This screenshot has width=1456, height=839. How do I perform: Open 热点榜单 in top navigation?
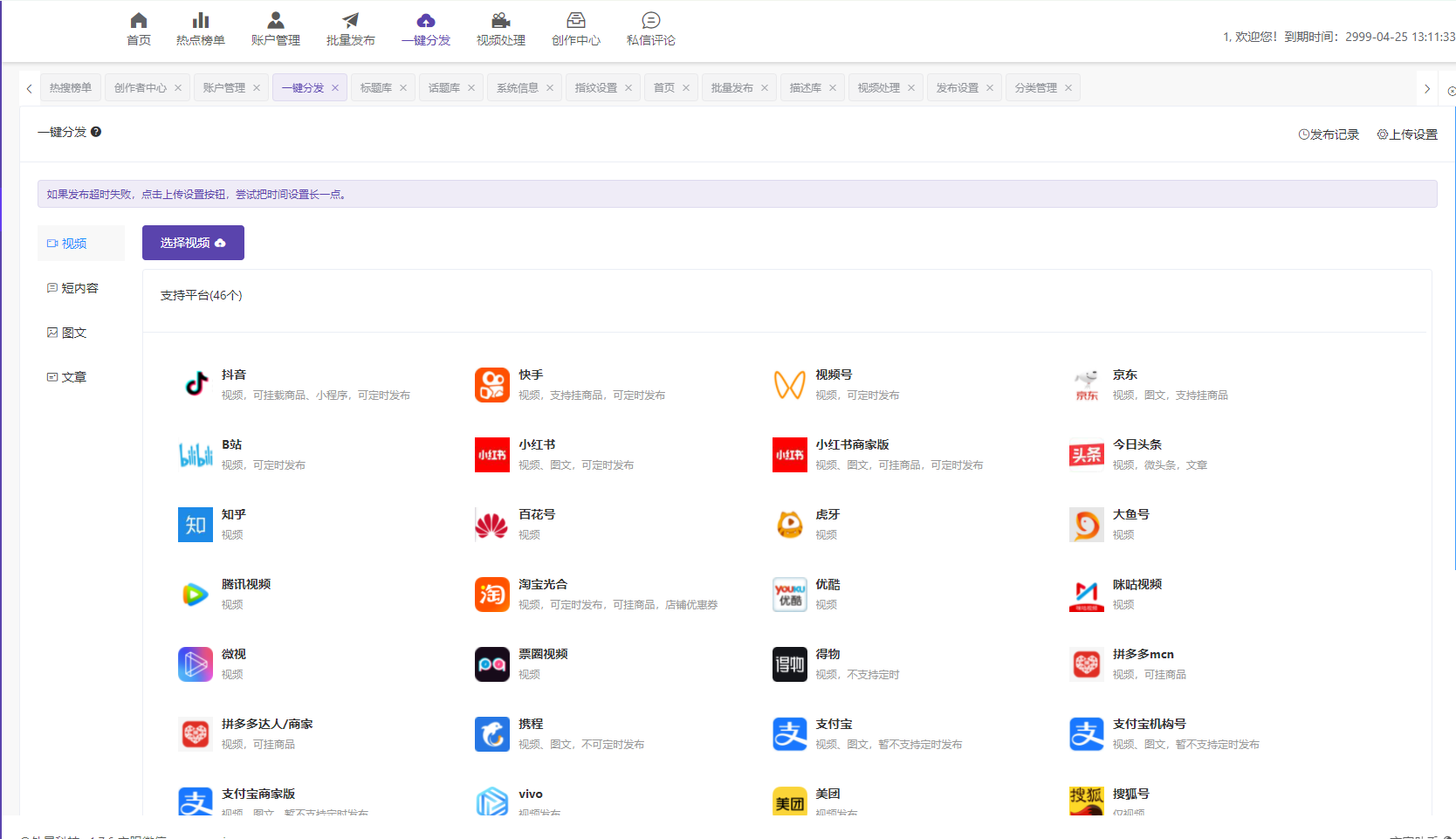coord(201,29)
